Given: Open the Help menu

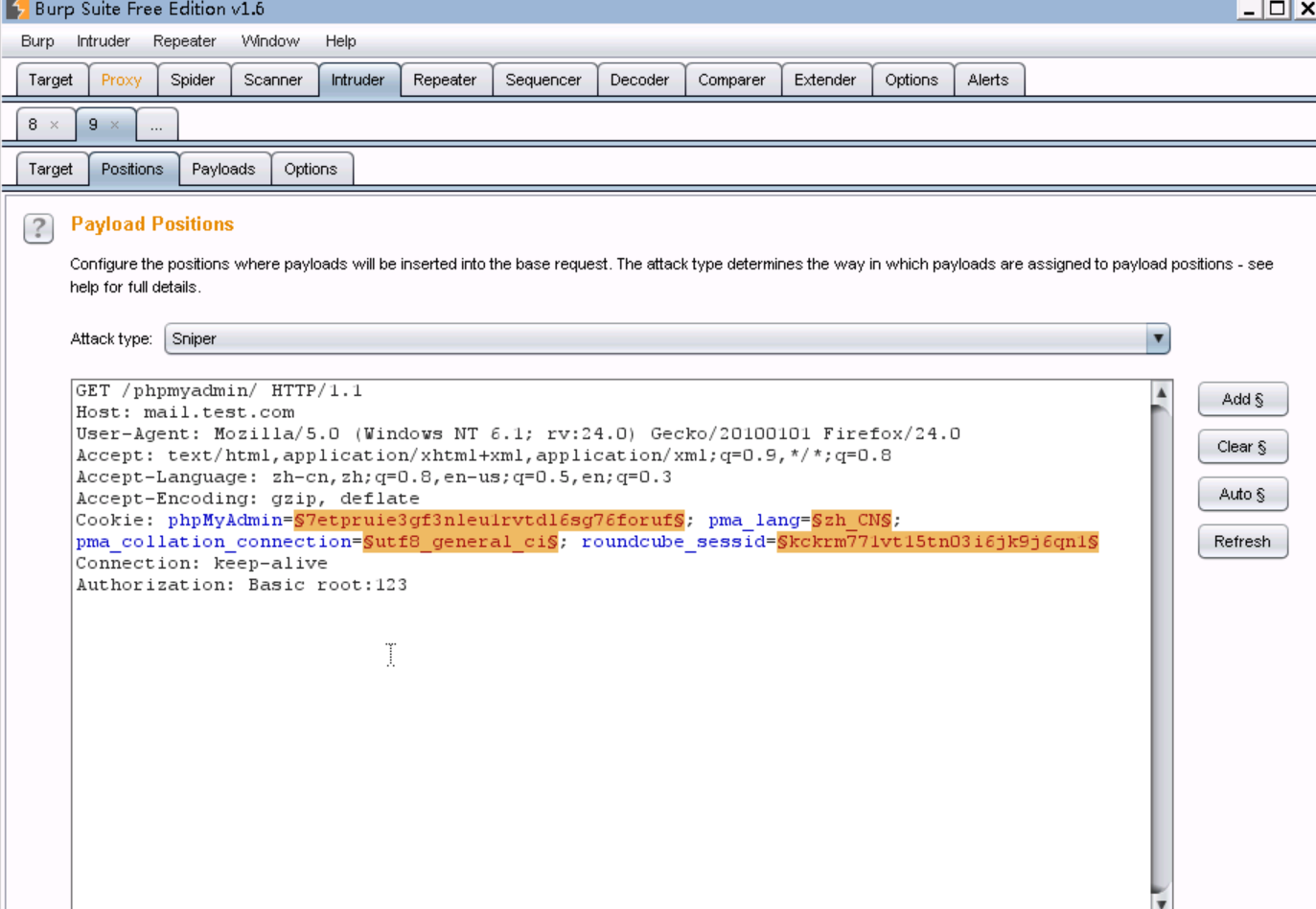Looking at the screenshot, I should (340, 41).
